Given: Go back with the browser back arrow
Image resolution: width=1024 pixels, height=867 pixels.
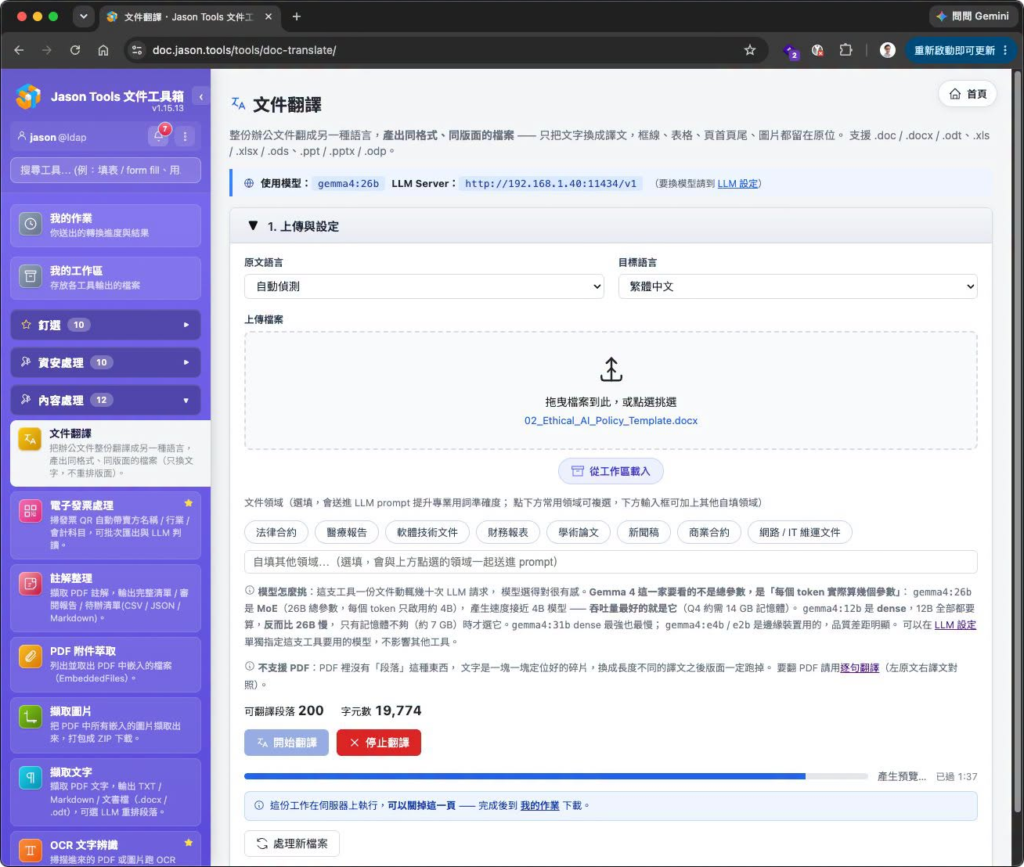Looking at the screenshot, I should point(19,50).
